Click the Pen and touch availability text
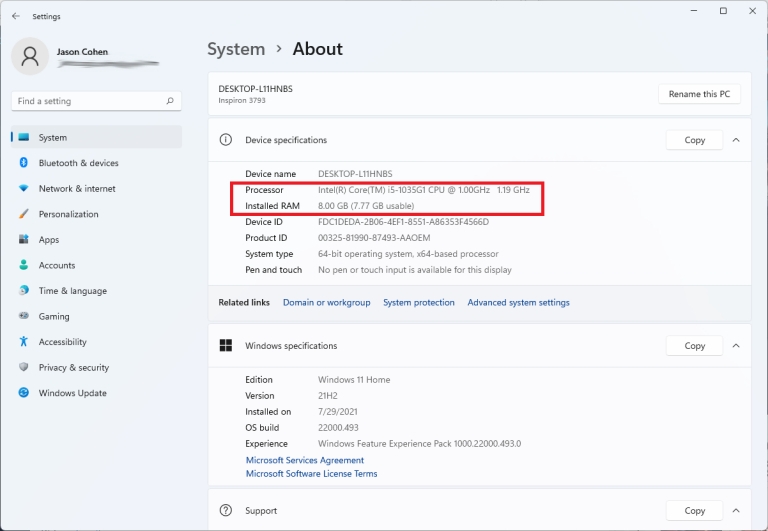768x531 pixels. click(x=414, y=269)
